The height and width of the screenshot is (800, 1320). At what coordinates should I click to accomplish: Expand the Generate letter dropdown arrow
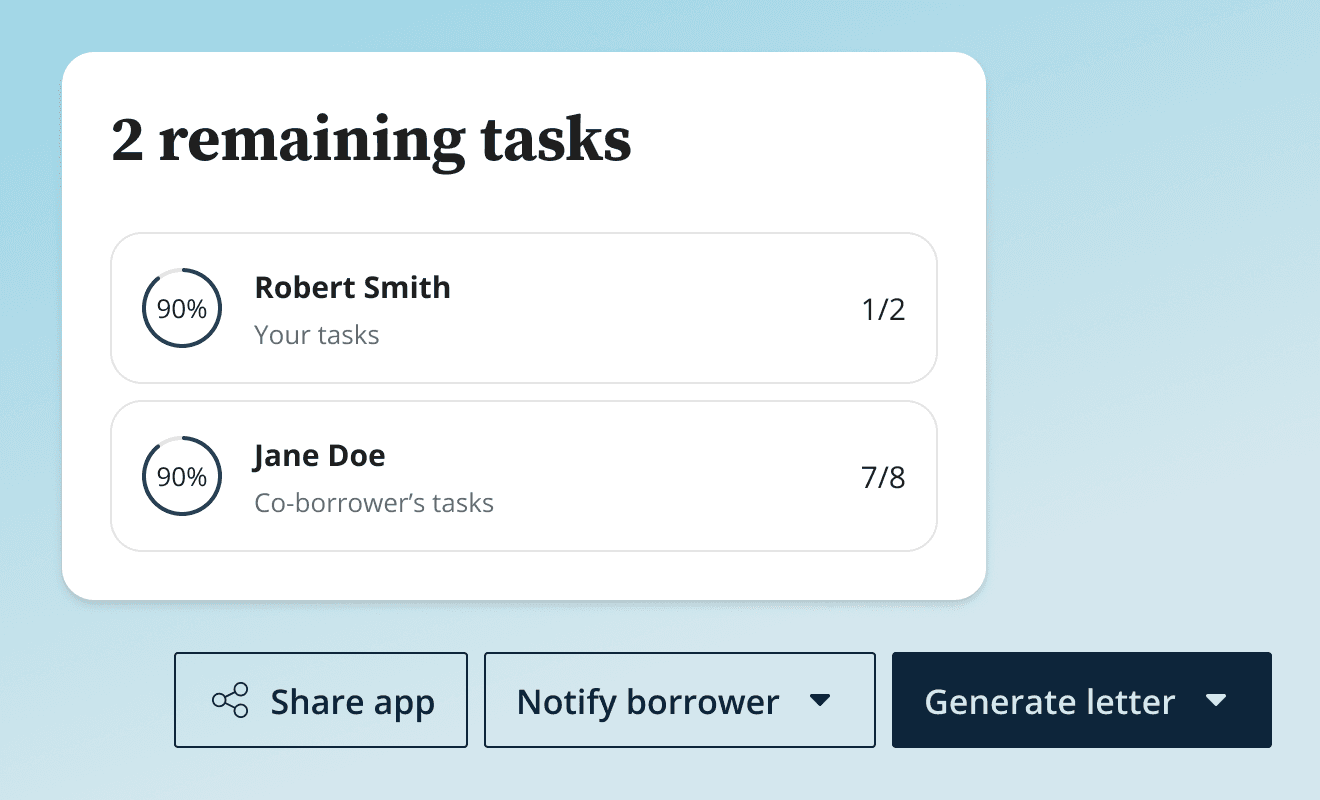click(x=1217, y=700)
